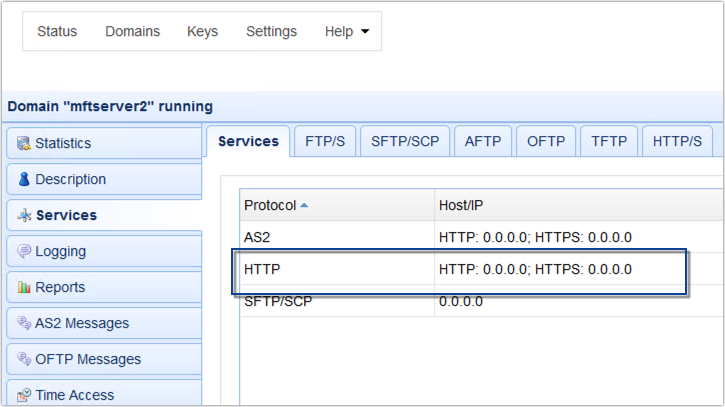Switch to the HTTP/S tab
The image size is (725, 407).
677,141
